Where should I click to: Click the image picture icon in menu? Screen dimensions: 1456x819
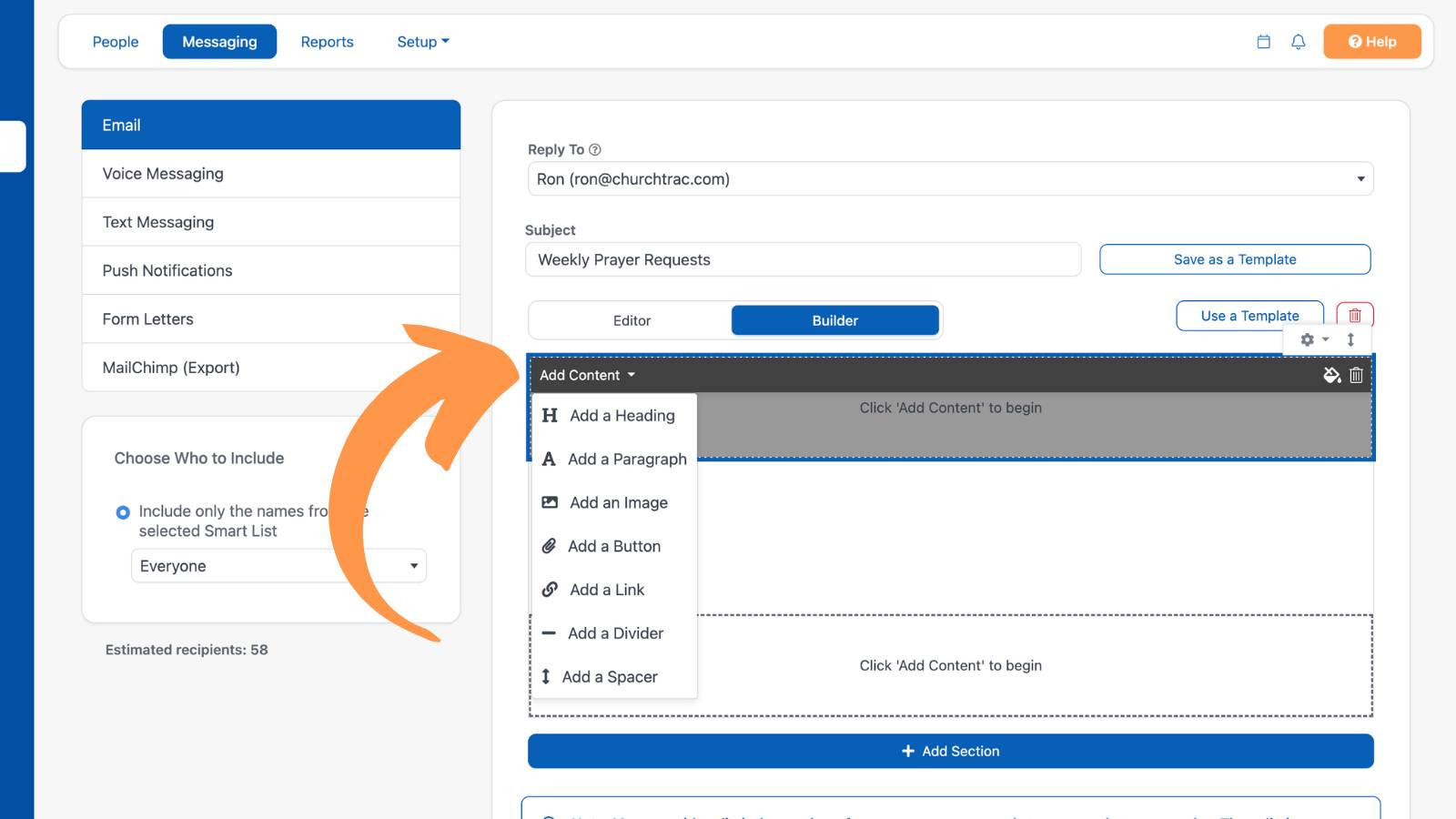tap(550, 502)
